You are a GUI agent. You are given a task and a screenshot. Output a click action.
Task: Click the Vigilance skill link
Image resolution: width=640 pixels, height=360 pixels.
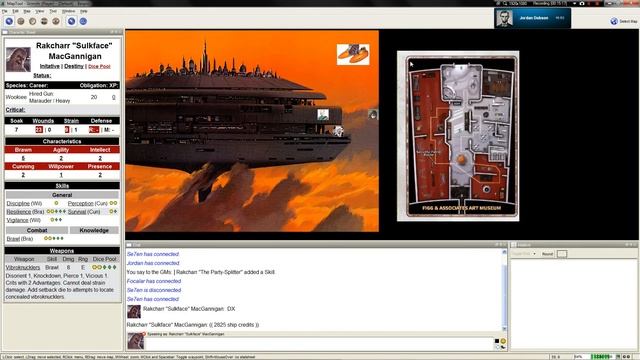[17, 220]
